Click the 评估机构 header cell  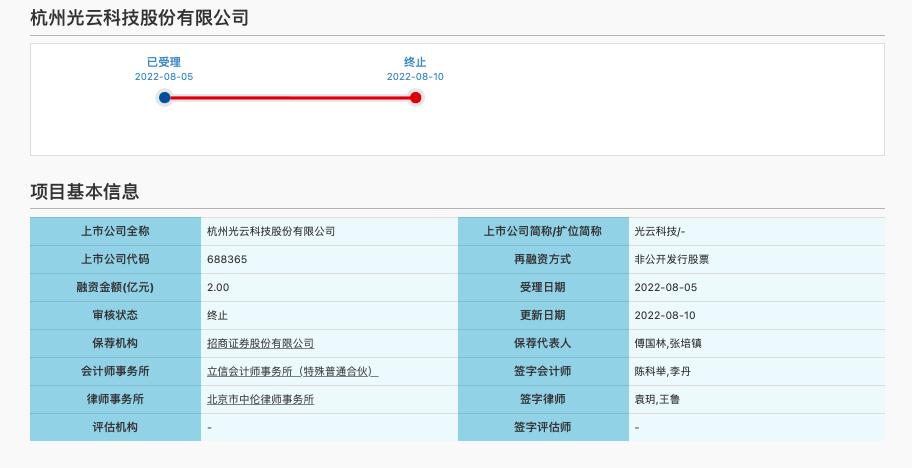pyautogui.click(x=115, y=427)
